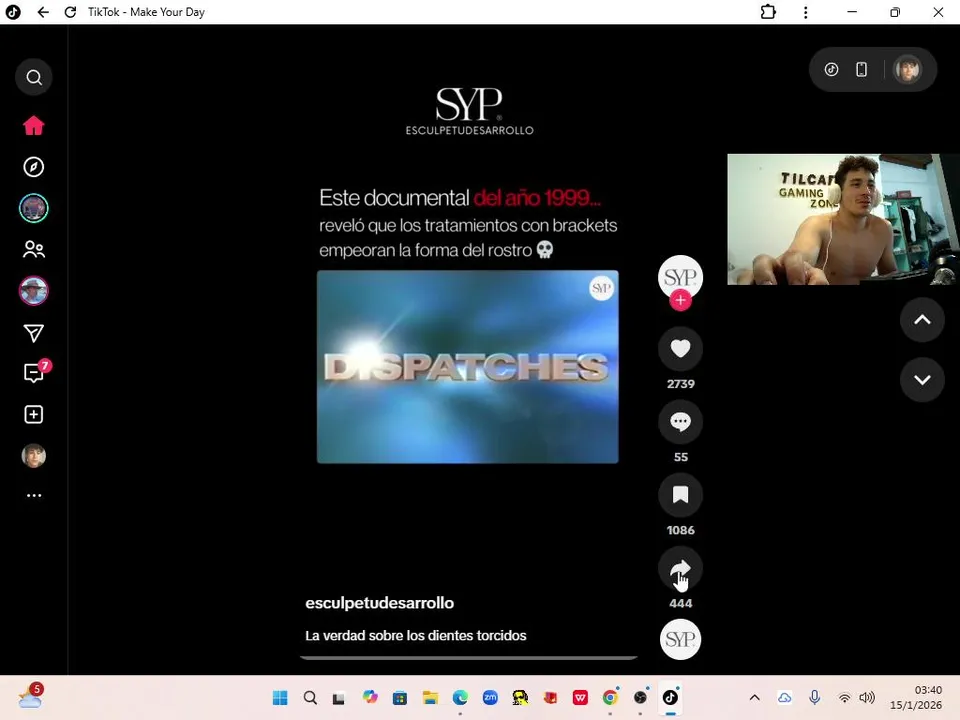Click the webcam overlay thumbnail
The height and width of the screenshot is (720, 960).
click(843, 219)
